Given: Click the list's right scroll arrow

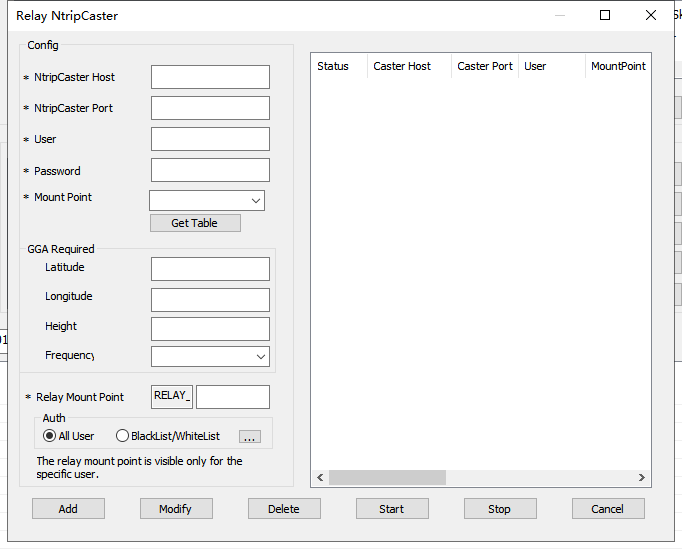Looking at the screenshot, I should click(x=642, y=478).
